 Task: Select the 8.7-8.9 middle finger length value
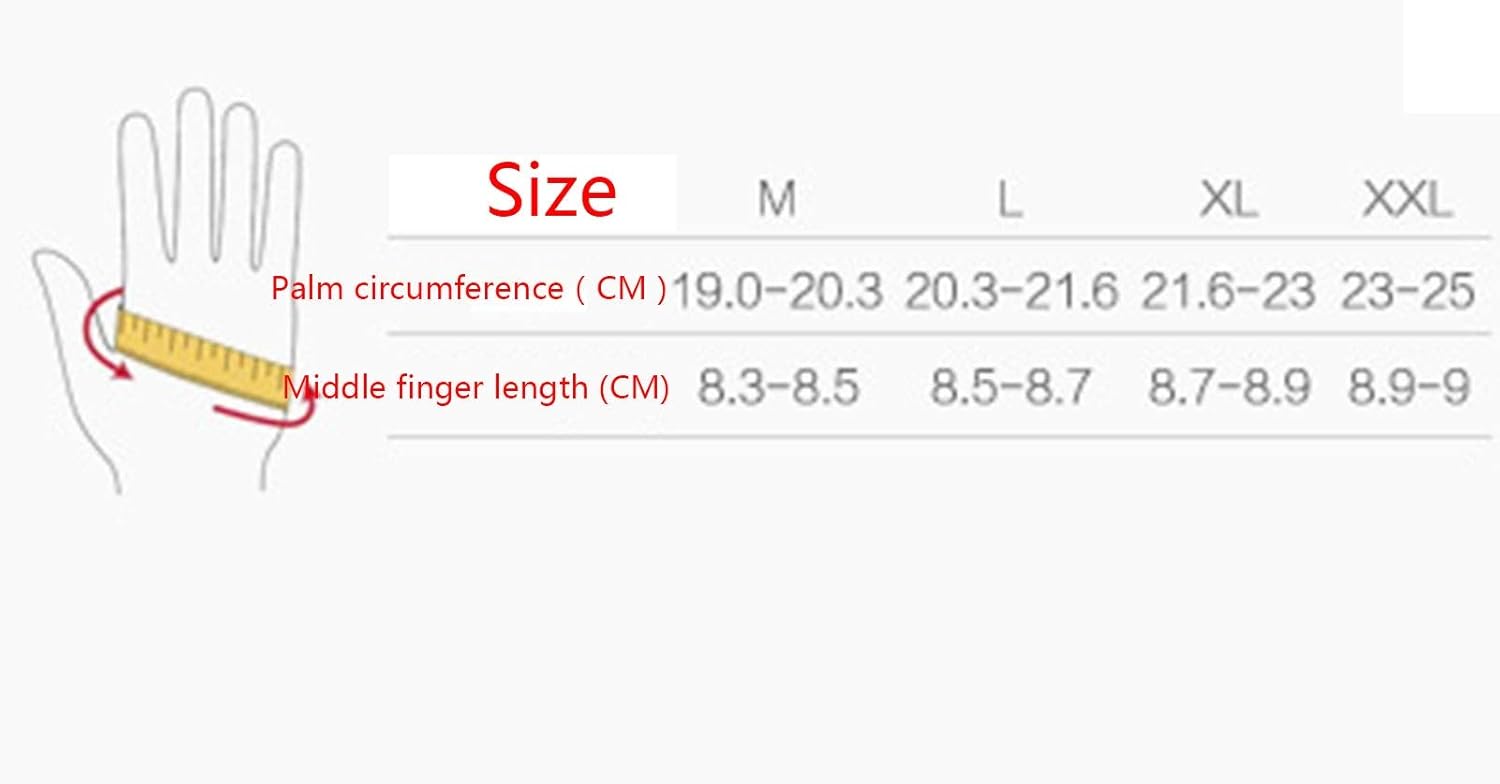point(1228,387)
